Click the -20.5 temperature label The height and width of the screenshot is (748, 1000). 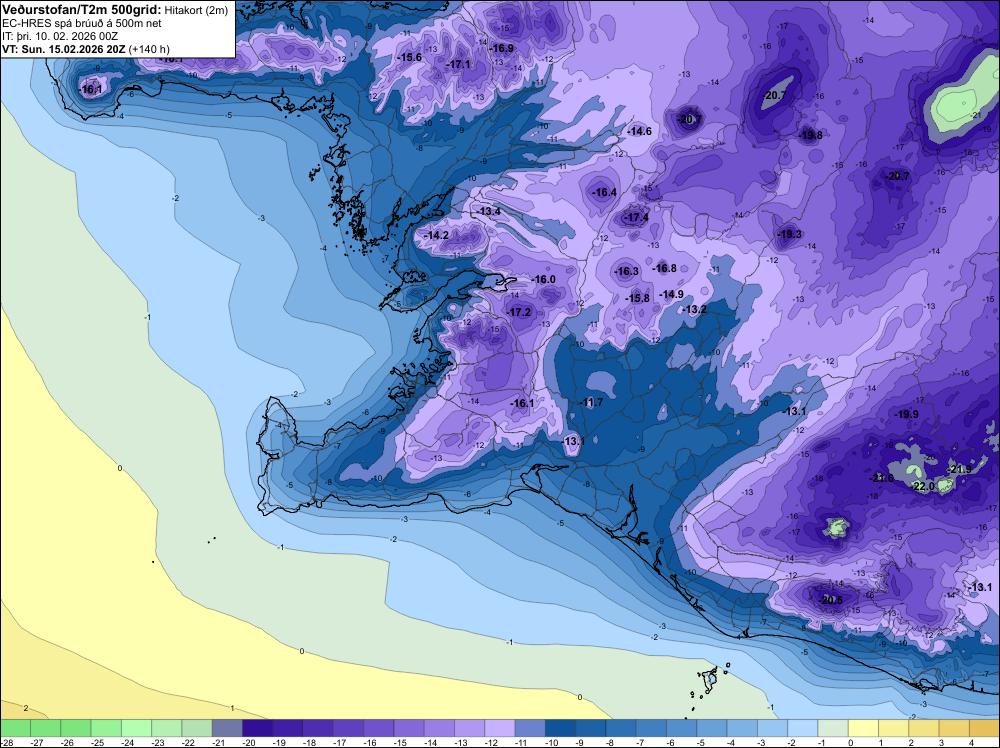(x=831, y=600)
